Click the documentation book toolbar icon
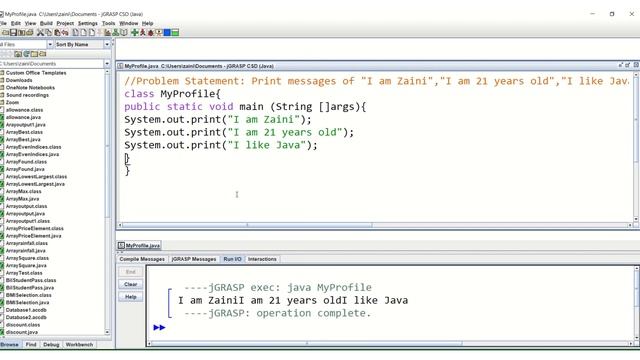Image resolution: width=640 pixels, height=360 pixels. pyautogui.click(x=124, y=33)
